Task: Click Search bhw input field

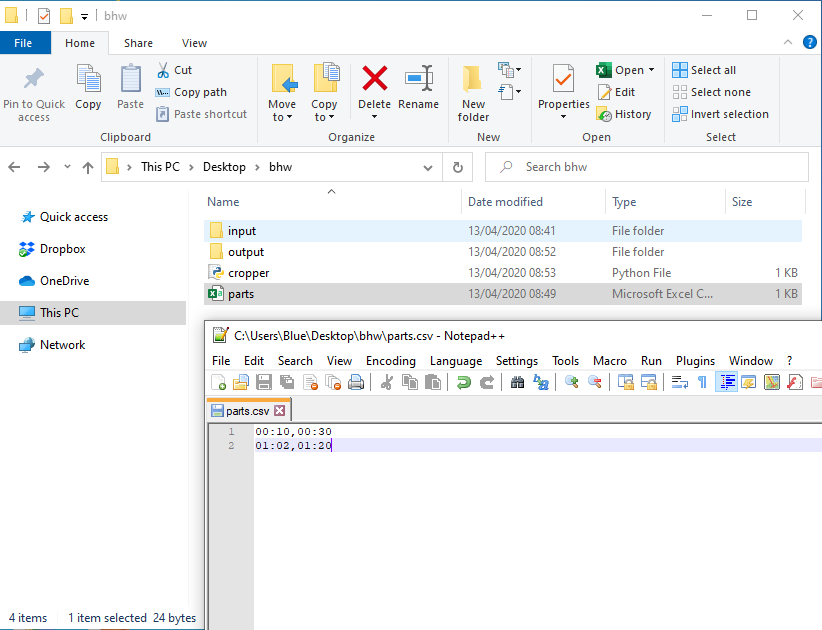Action: (x=647, y=167)
